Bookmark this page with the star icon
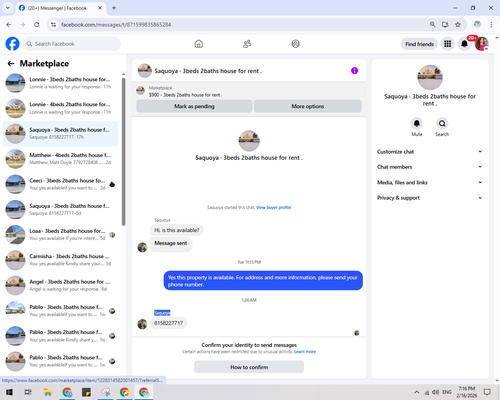500x400 pixels. tap(458, 25)
